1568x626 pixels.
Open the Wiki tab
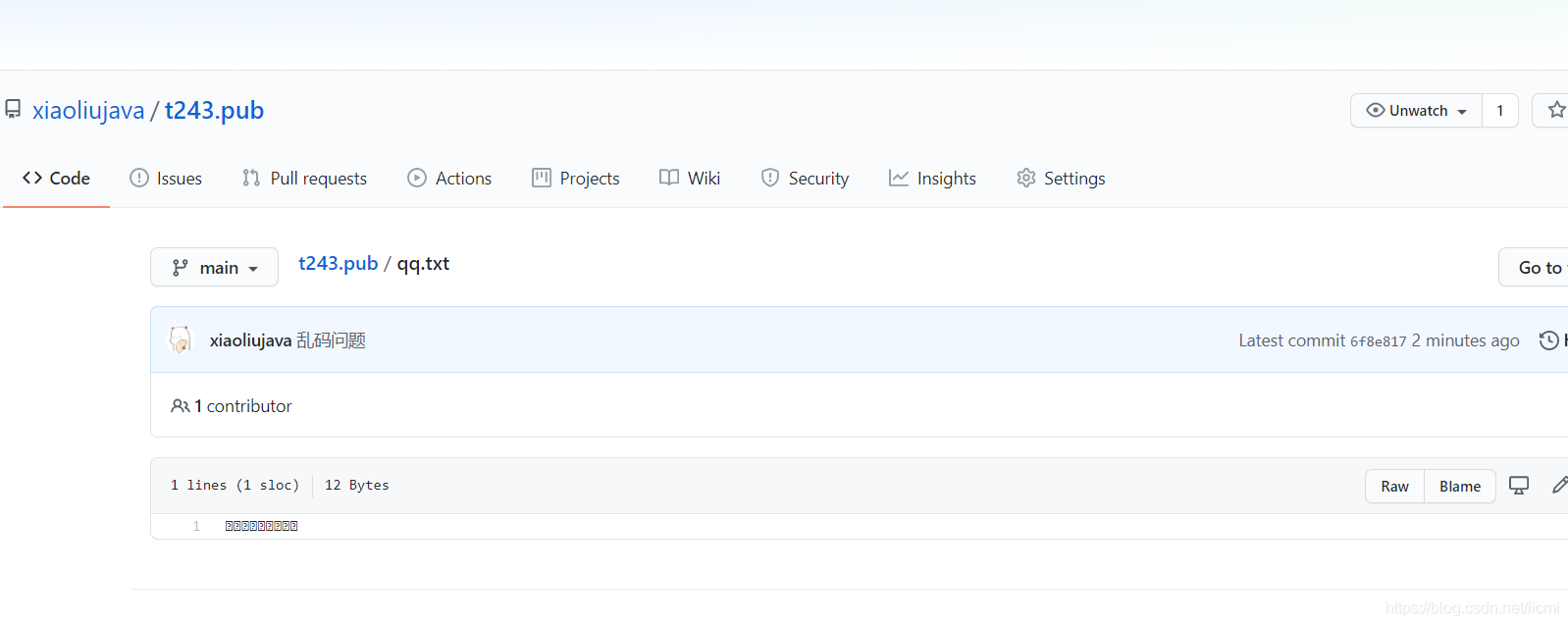coord(690,179)
